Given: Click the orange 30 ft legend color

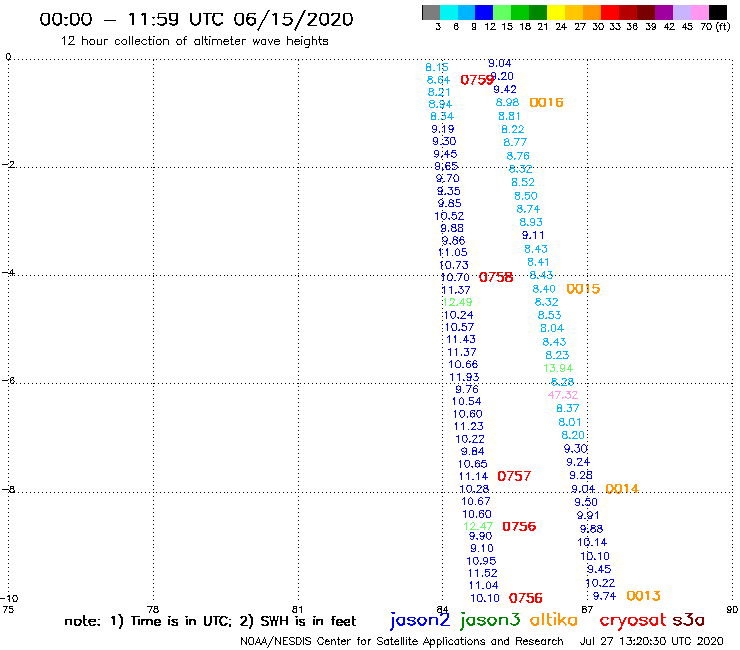Looking at the screenshot, I should (x=592, y=12).
